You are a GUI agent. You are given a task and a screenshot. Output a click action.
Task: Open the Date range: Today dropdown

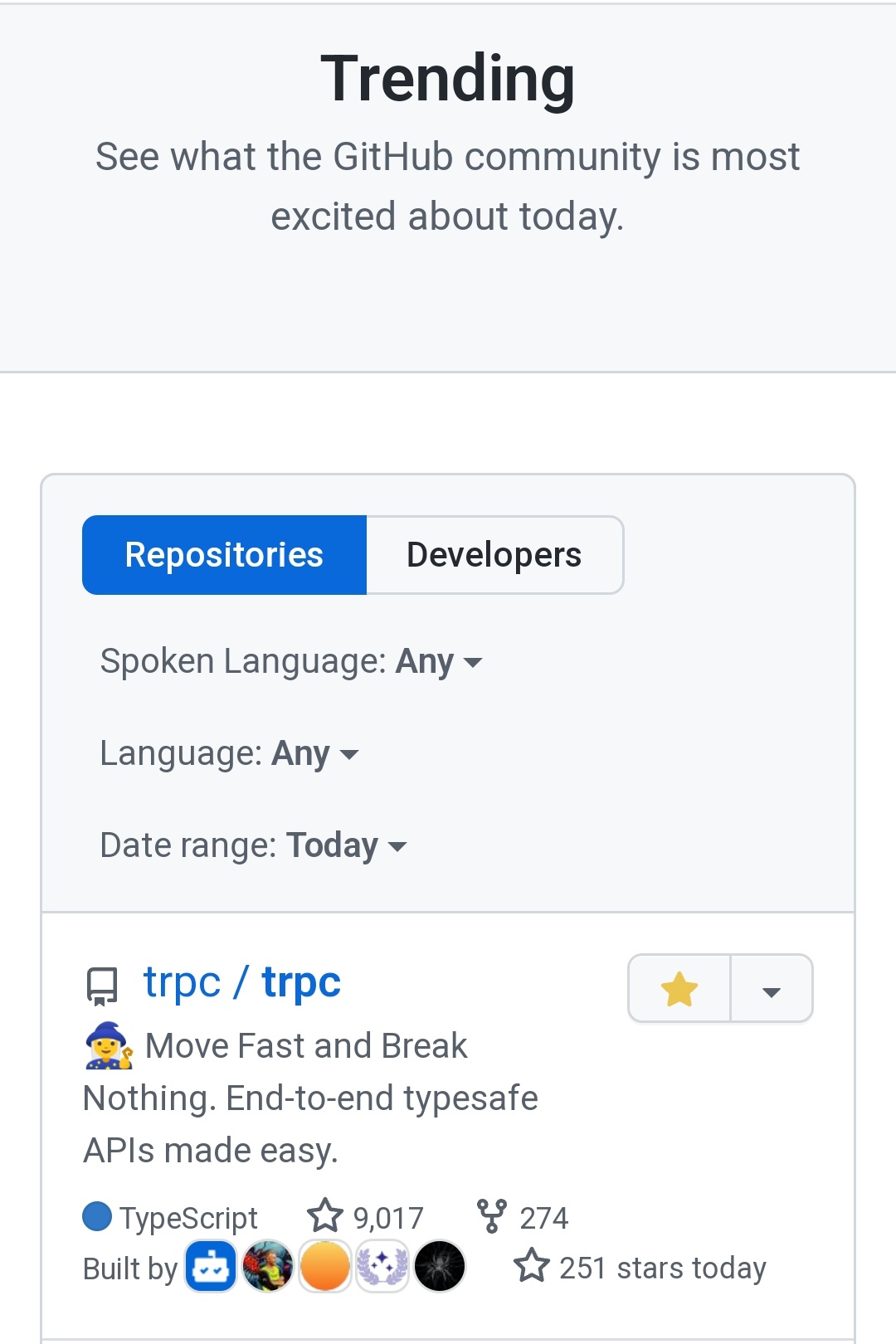(x=253, y=846)
